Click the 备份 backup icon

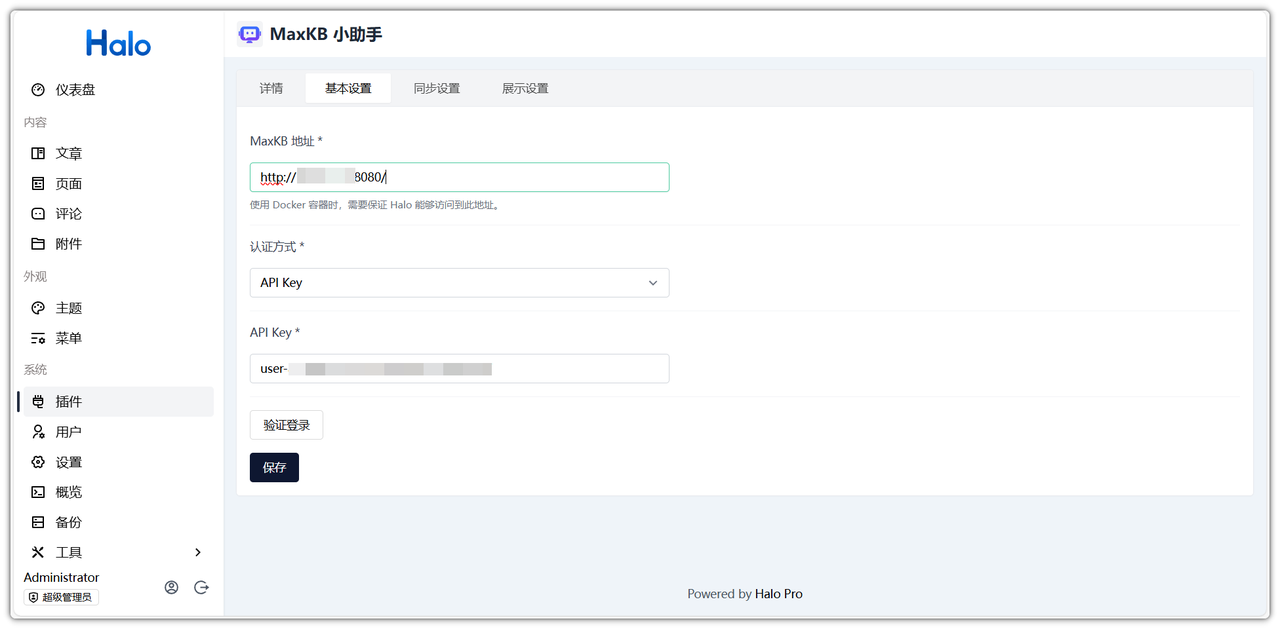(x=38, y=522)
